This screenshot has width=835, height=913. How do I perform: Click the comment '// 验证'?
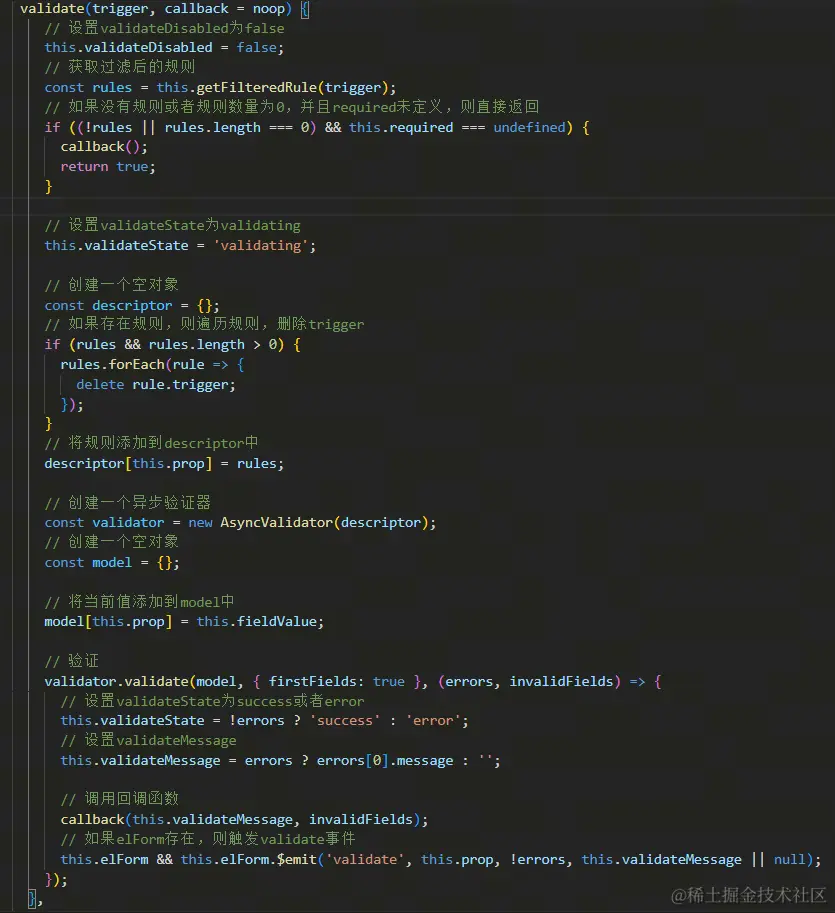click(x=72, y=661)
